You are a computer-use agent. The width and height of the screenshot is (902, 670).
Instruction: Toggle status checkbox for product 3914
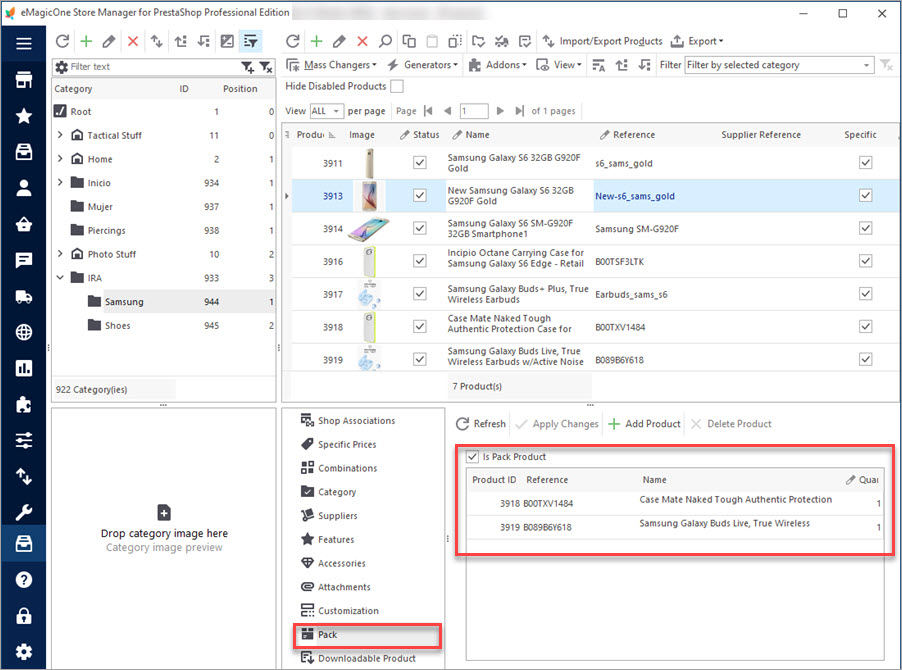420,228
